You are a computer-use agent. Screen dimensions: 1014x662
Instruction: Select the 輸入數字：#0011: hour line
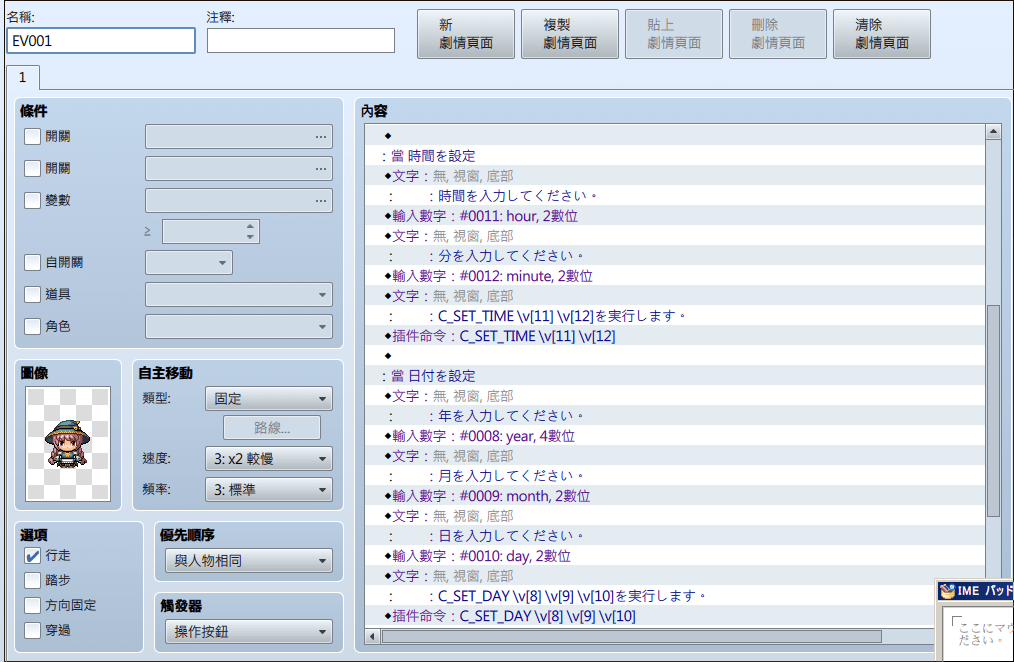coord(675,216)
